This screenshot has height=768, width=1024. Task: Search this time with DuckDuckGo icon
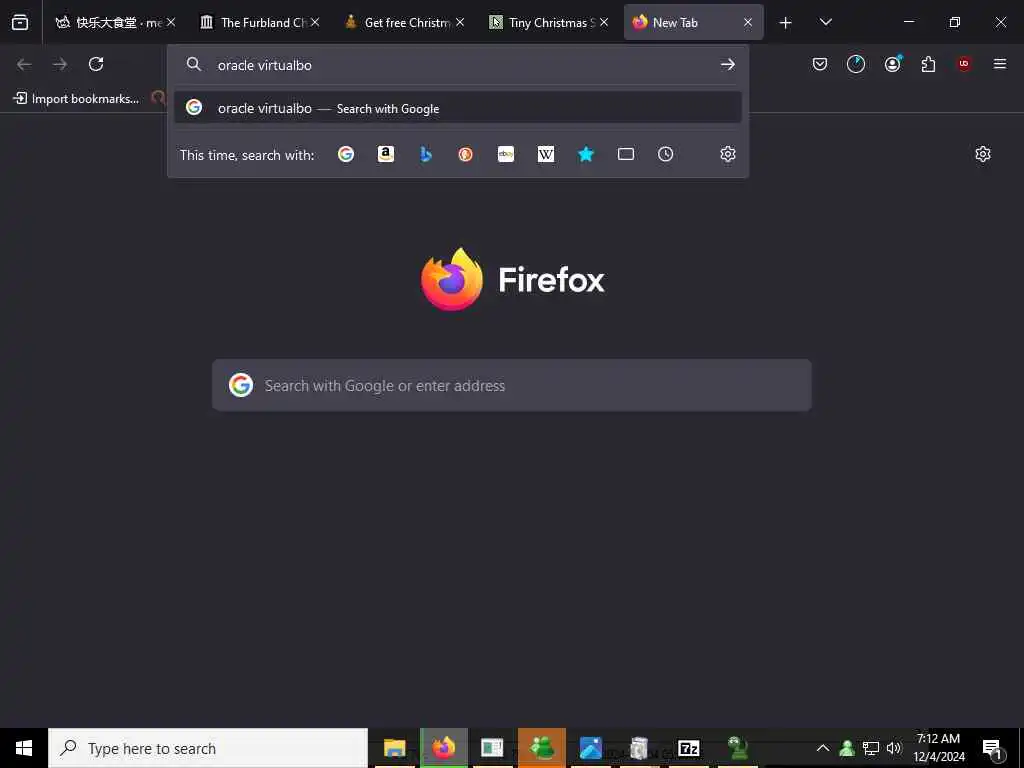pyautogui.click(x=466, y=154)
